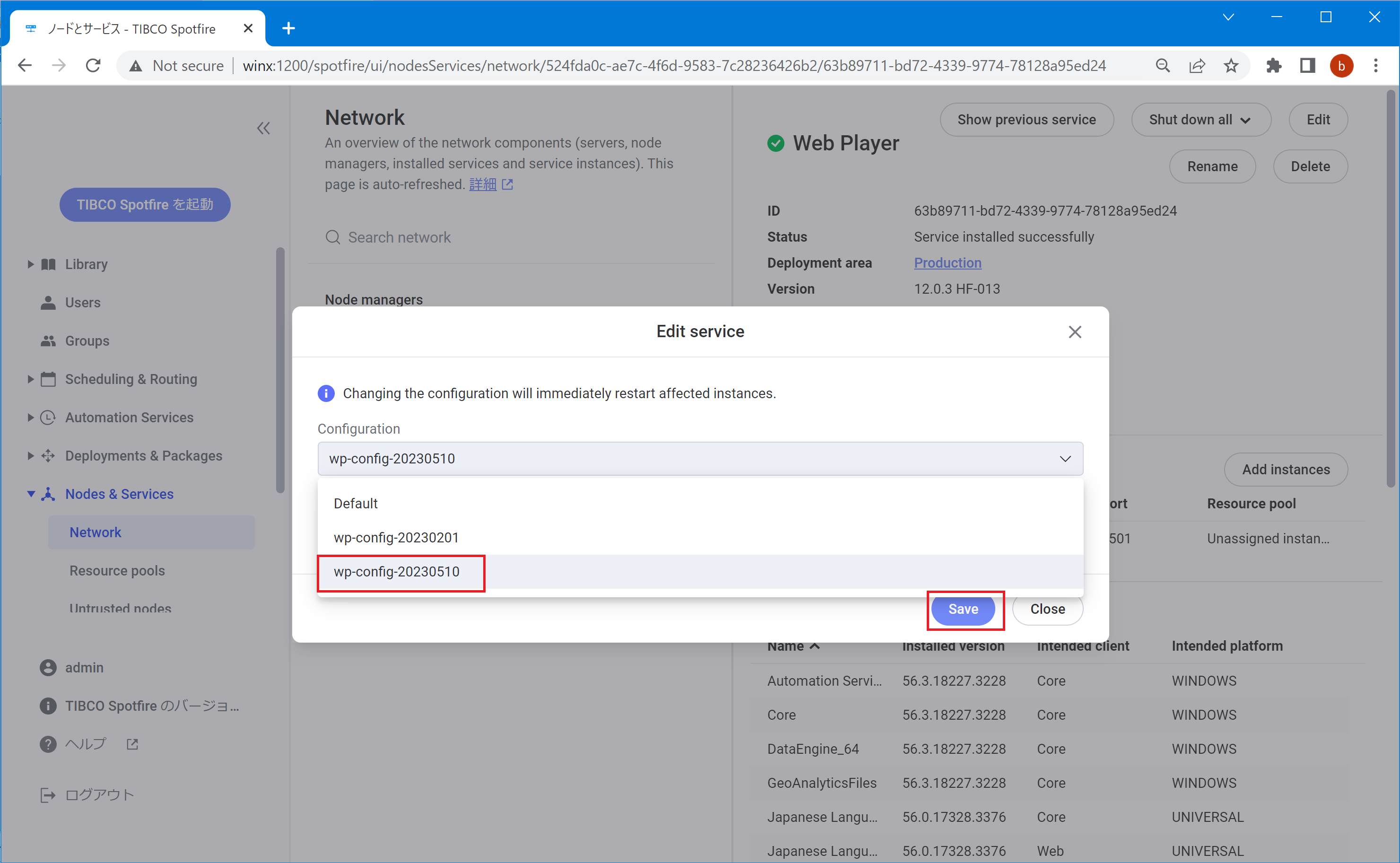Click the browser forward arrow

click(59, 66)
